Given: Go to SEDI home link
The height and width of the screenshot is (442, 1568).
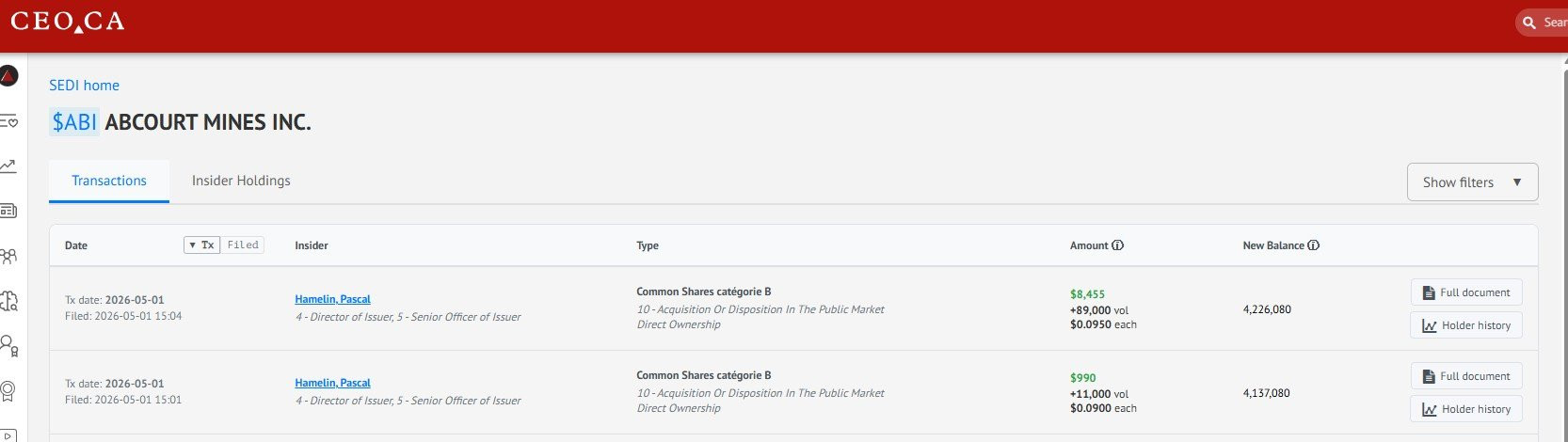Looking at the screenshot, I should pos(85,86).
